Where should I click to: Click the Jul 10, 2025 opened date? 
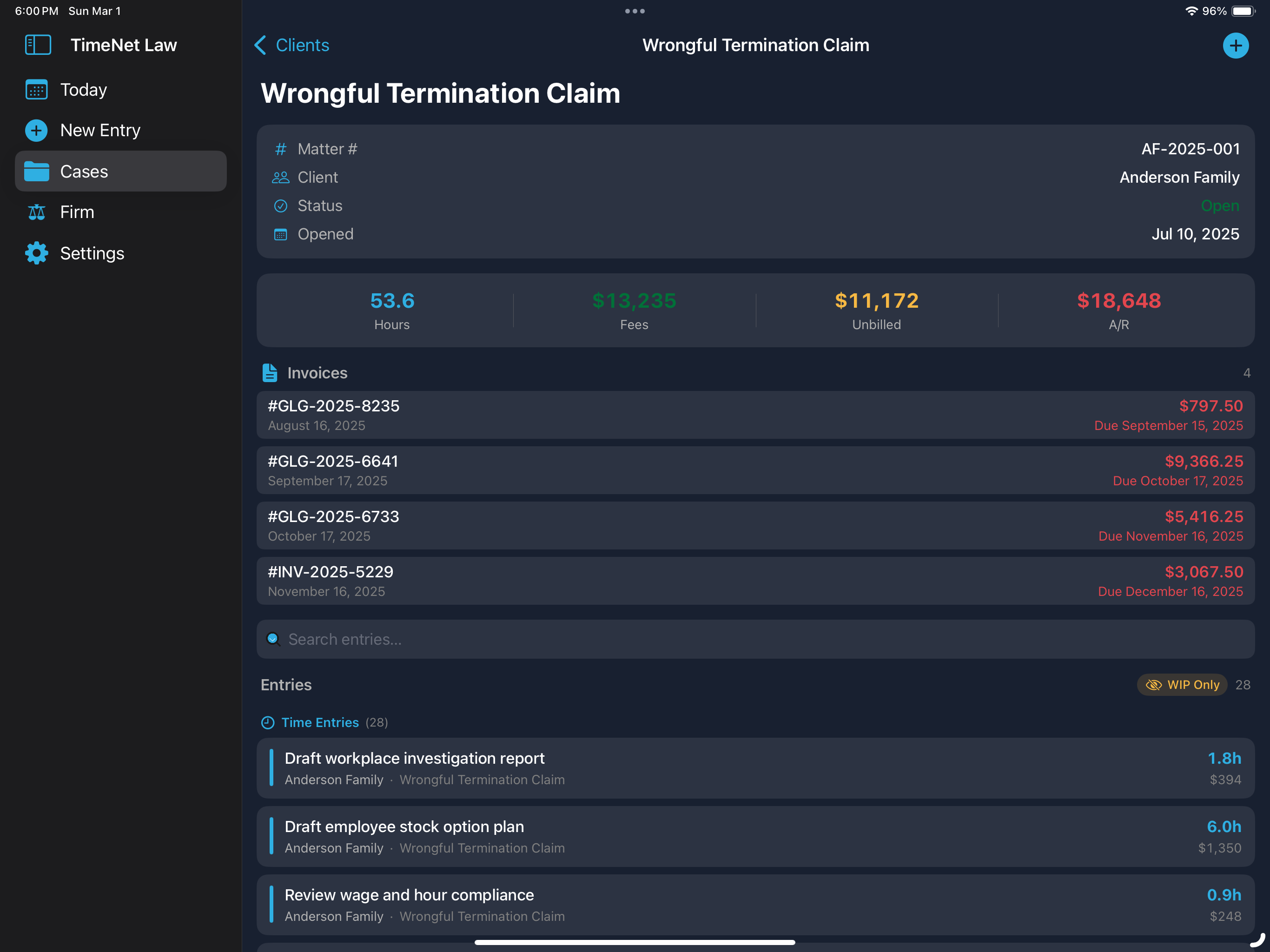[x=1195, y=234]
